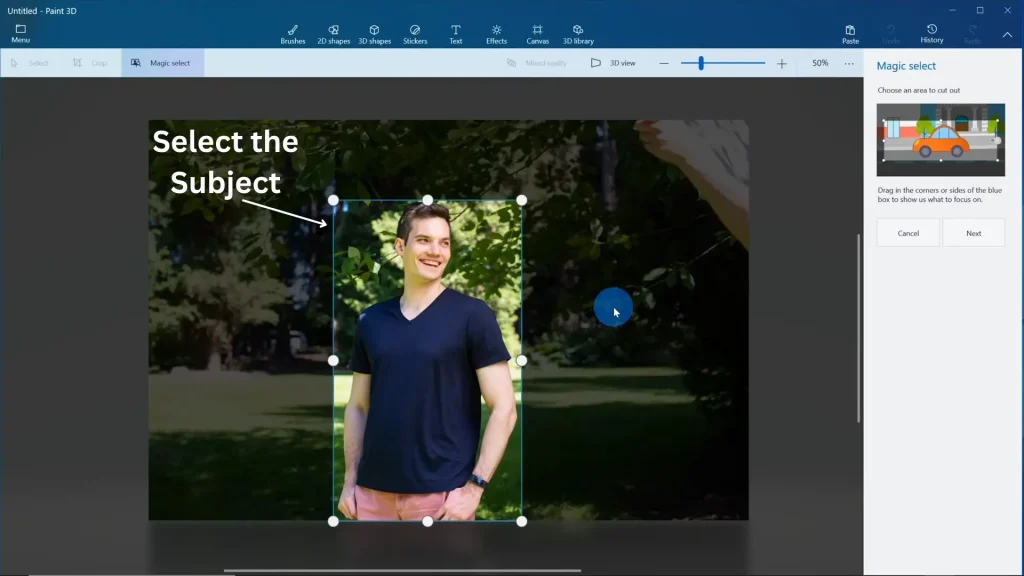Image resolution: width=1024 pixels, height=576 pixels.
Task: Click the top-center handle of selection box
Action: [x=427, y=200]
